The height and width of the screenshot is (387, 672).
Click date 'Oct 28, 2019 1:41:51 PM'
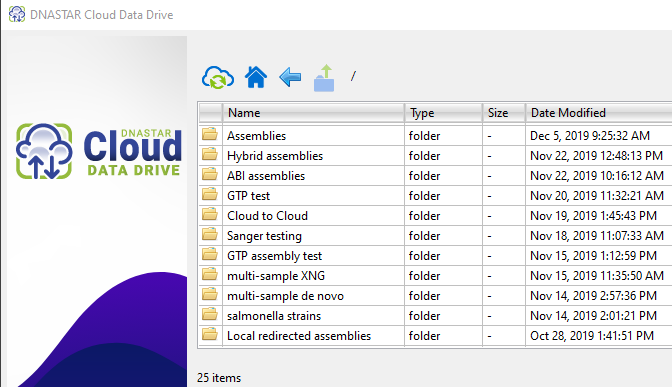pyautogui.click(x=592, y=336)
